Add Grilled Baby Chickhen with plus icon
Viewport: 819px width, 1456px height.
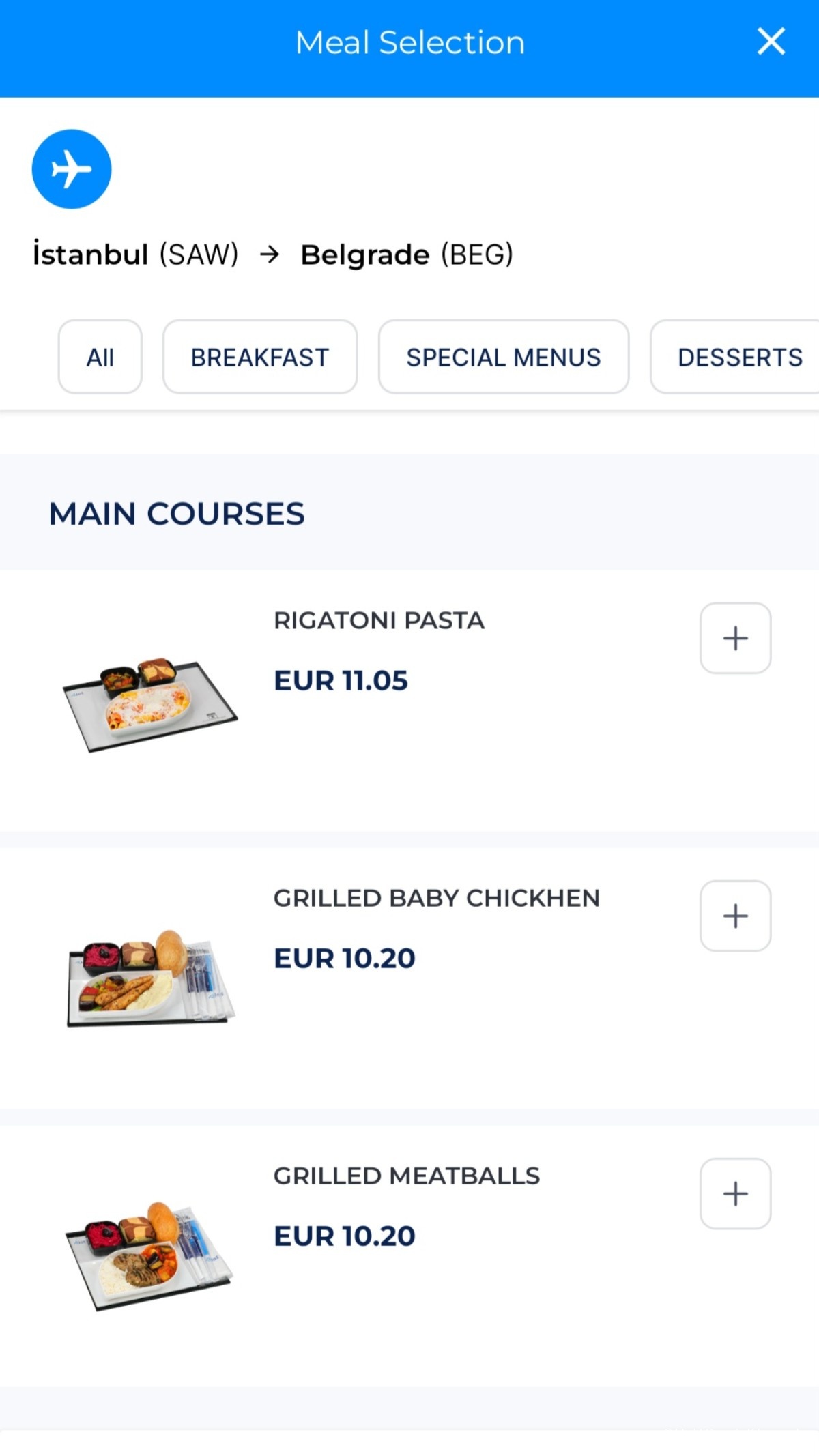click(x=735, y=916)
